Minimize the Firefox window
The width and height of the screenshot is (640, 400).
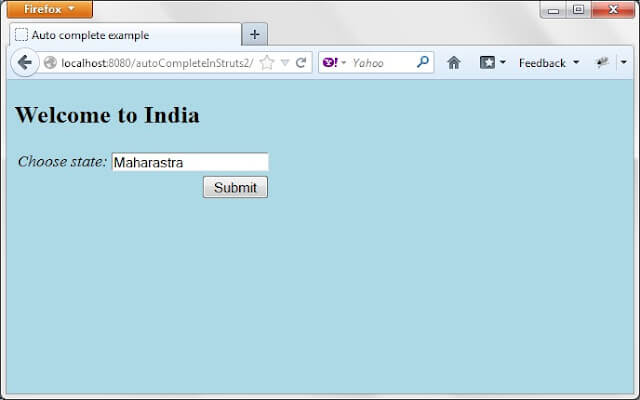coord(553,10)
